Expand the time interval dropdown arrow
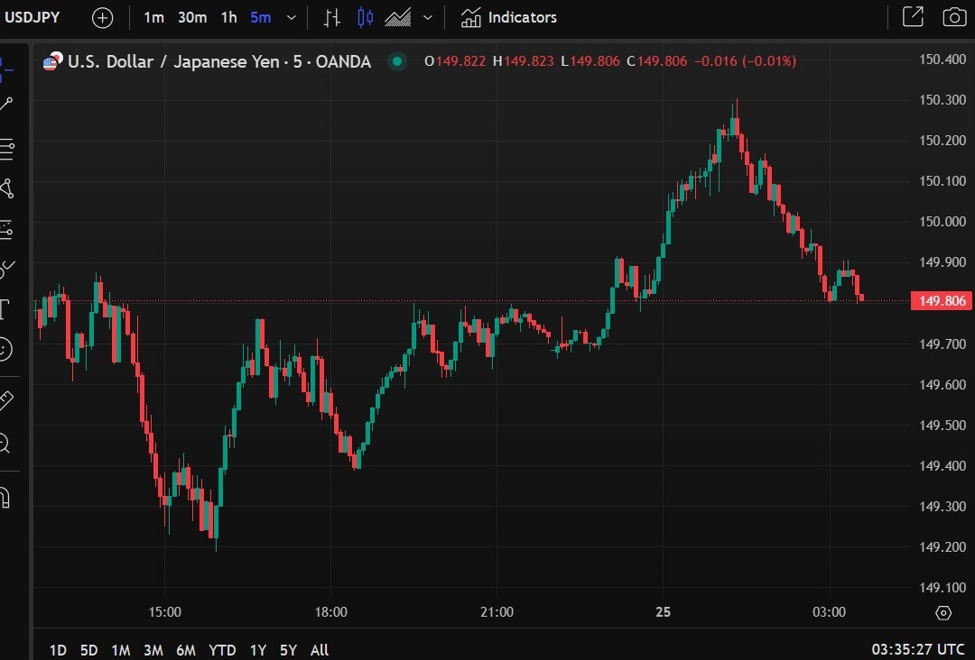This screenshot has height=660, width=975. click(x=291, y=18)
